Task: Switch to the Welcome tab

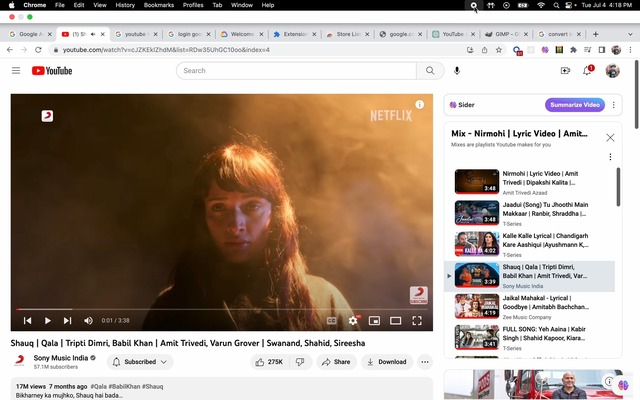Action: (x=242, y=34)
